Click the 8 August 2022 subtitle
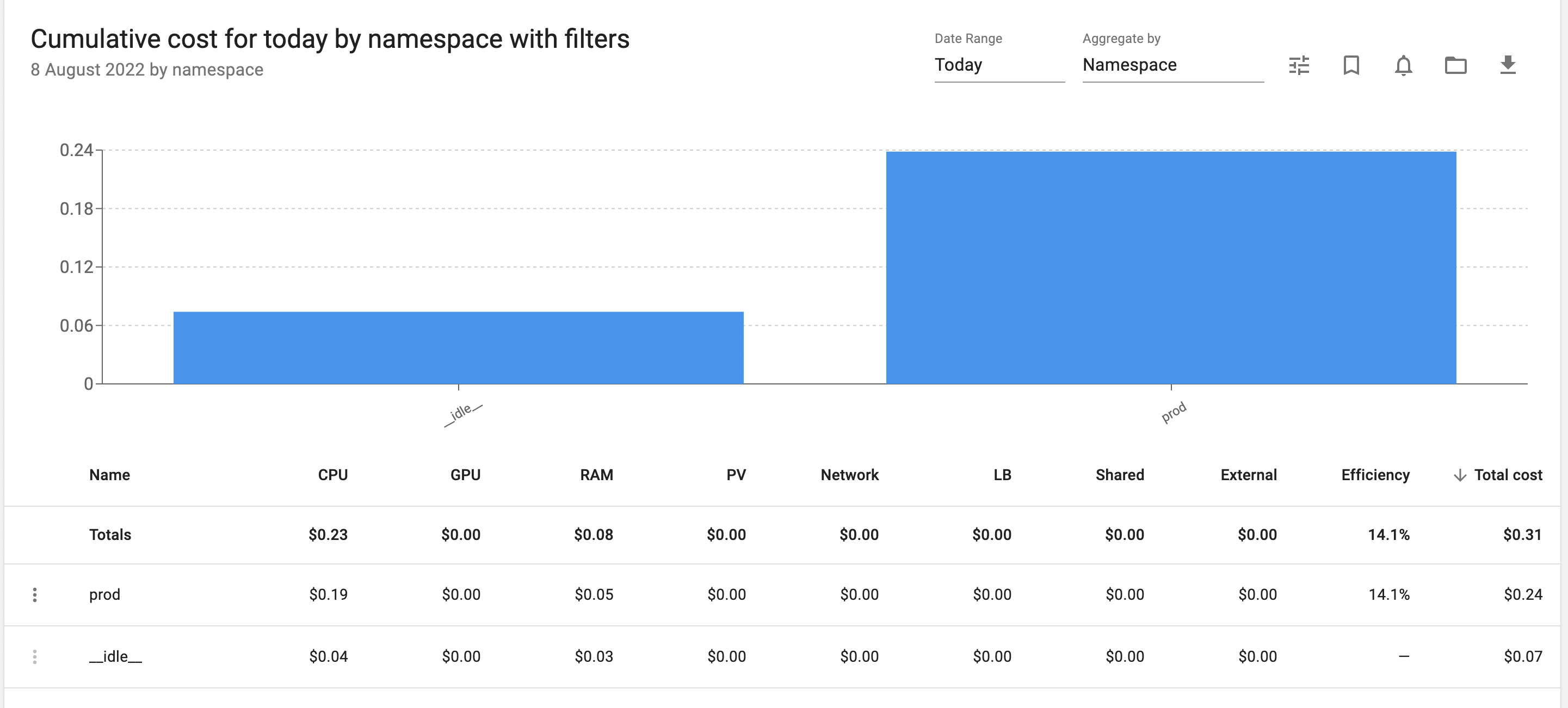This screenshot has width=1568, height=708. [x=147, y=70]
